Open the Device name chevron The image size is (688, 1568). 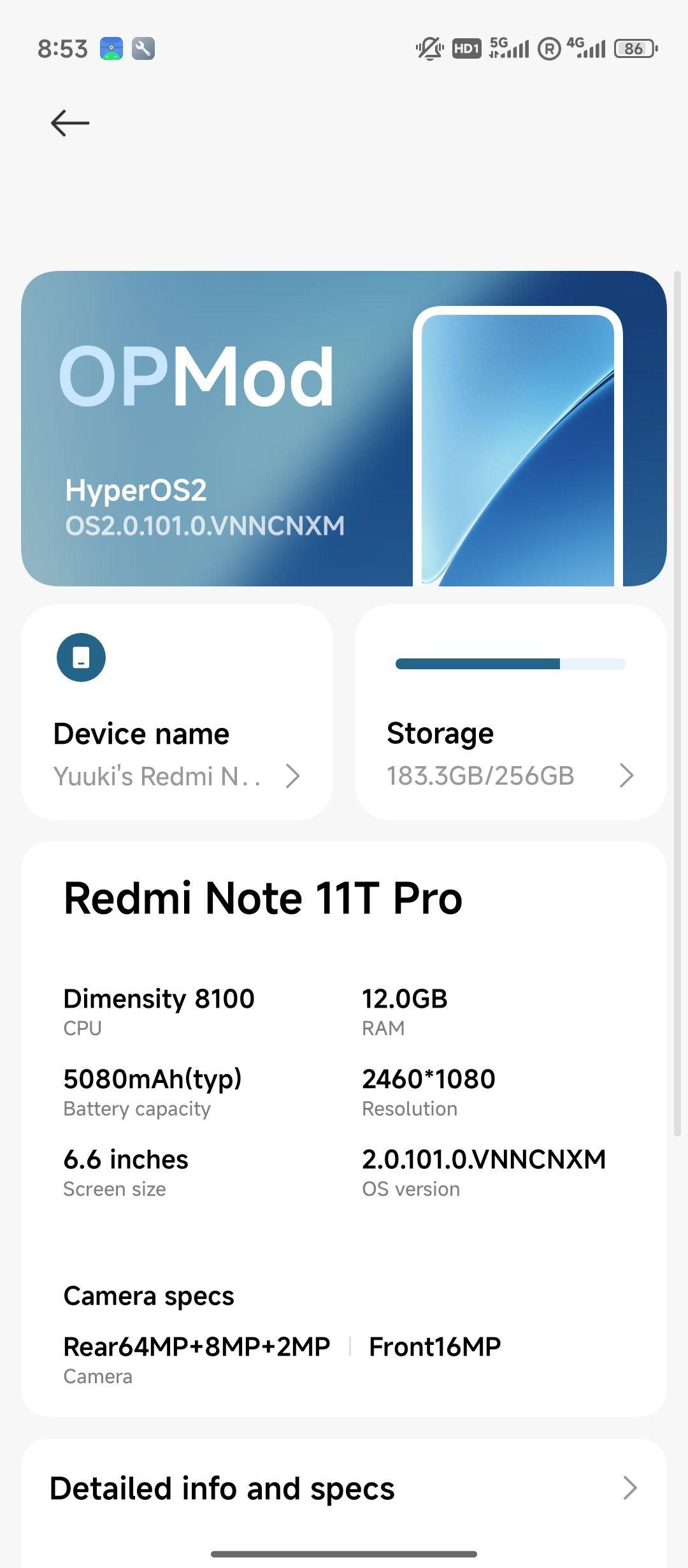pos(292,776)
